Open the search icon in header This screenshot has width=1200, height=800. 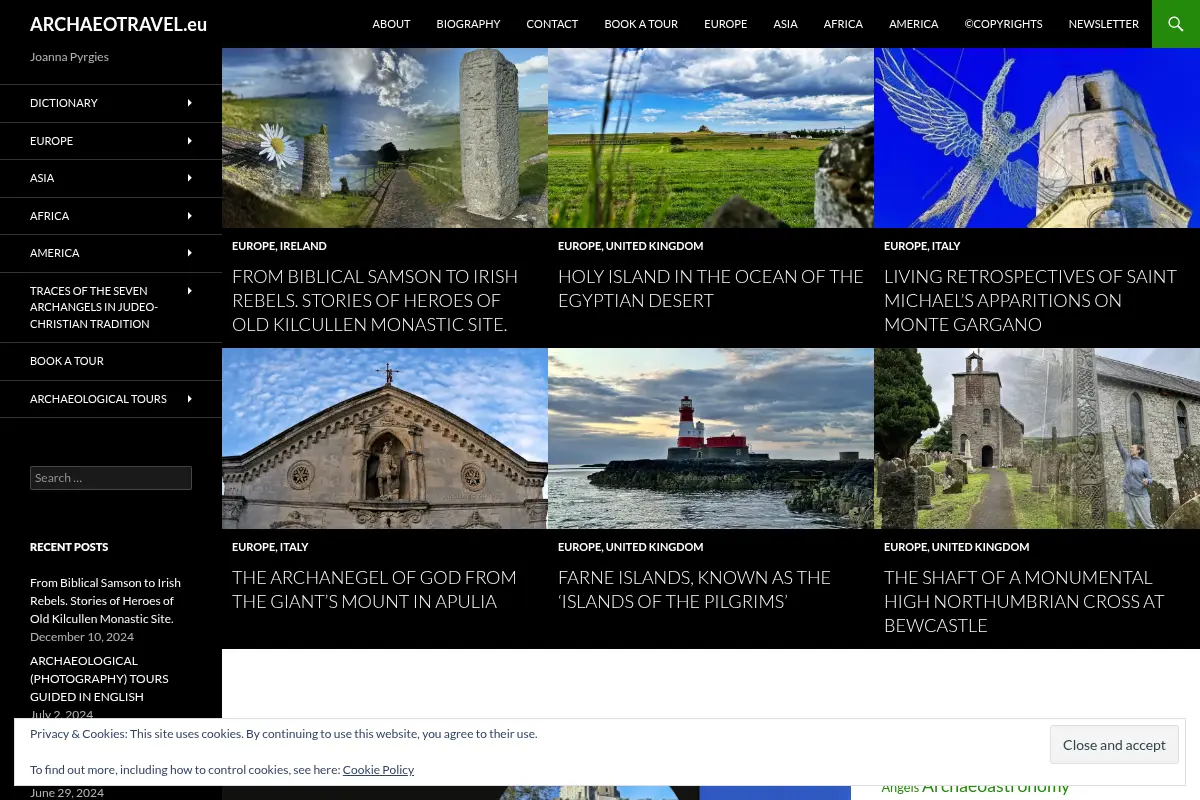pos(1176,24)
